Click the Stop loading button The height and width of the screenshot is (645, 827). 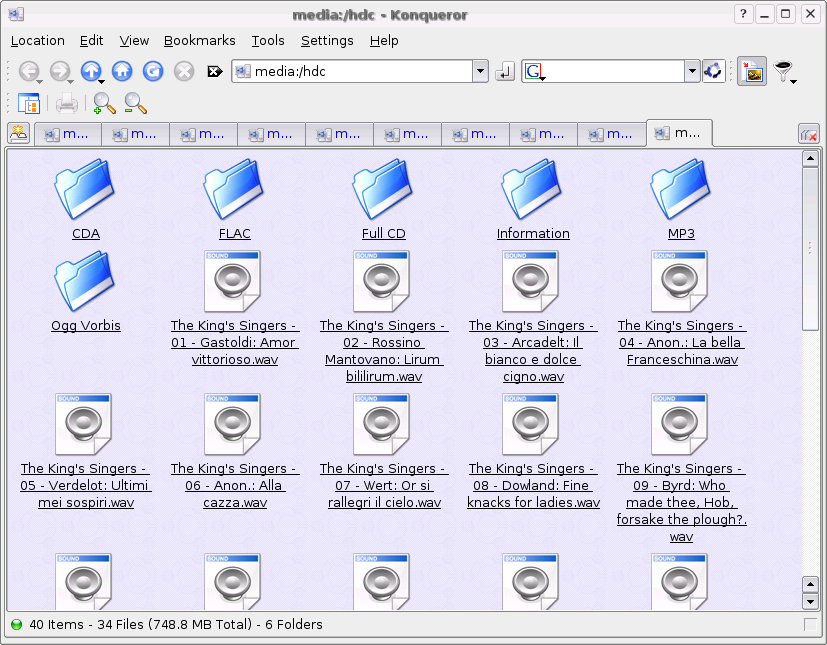click(x=184, y=71)
